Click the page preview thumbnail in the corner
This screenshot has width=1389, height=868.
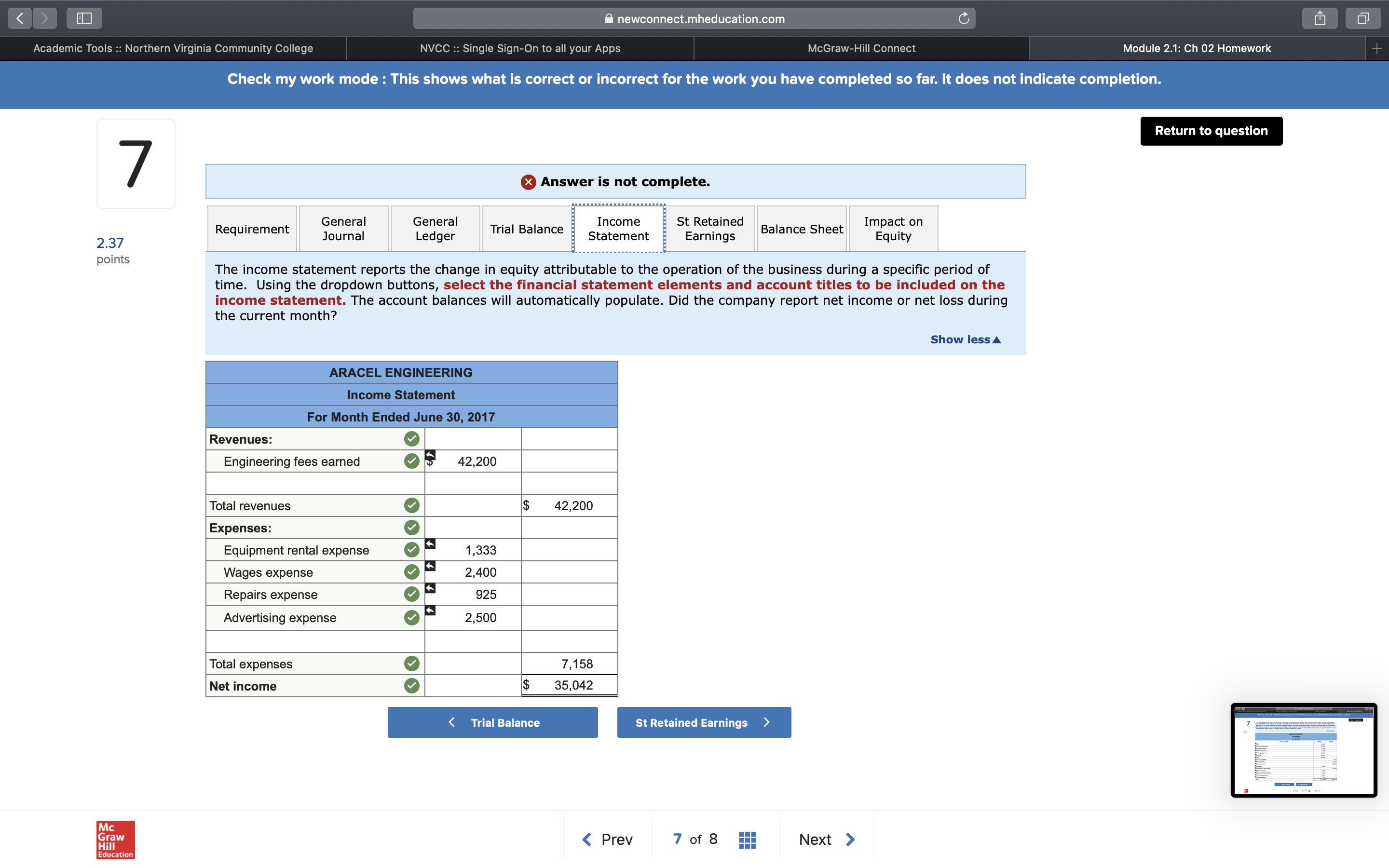click(x=1304, y=750)
